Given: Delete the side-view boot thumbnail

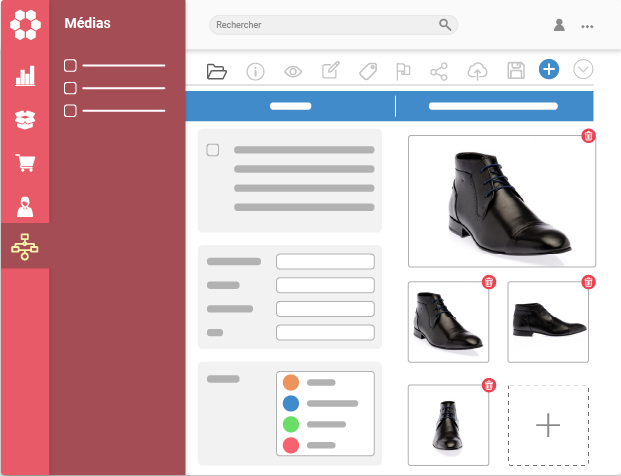Looking at the screenshot, I should pos(588,282).
